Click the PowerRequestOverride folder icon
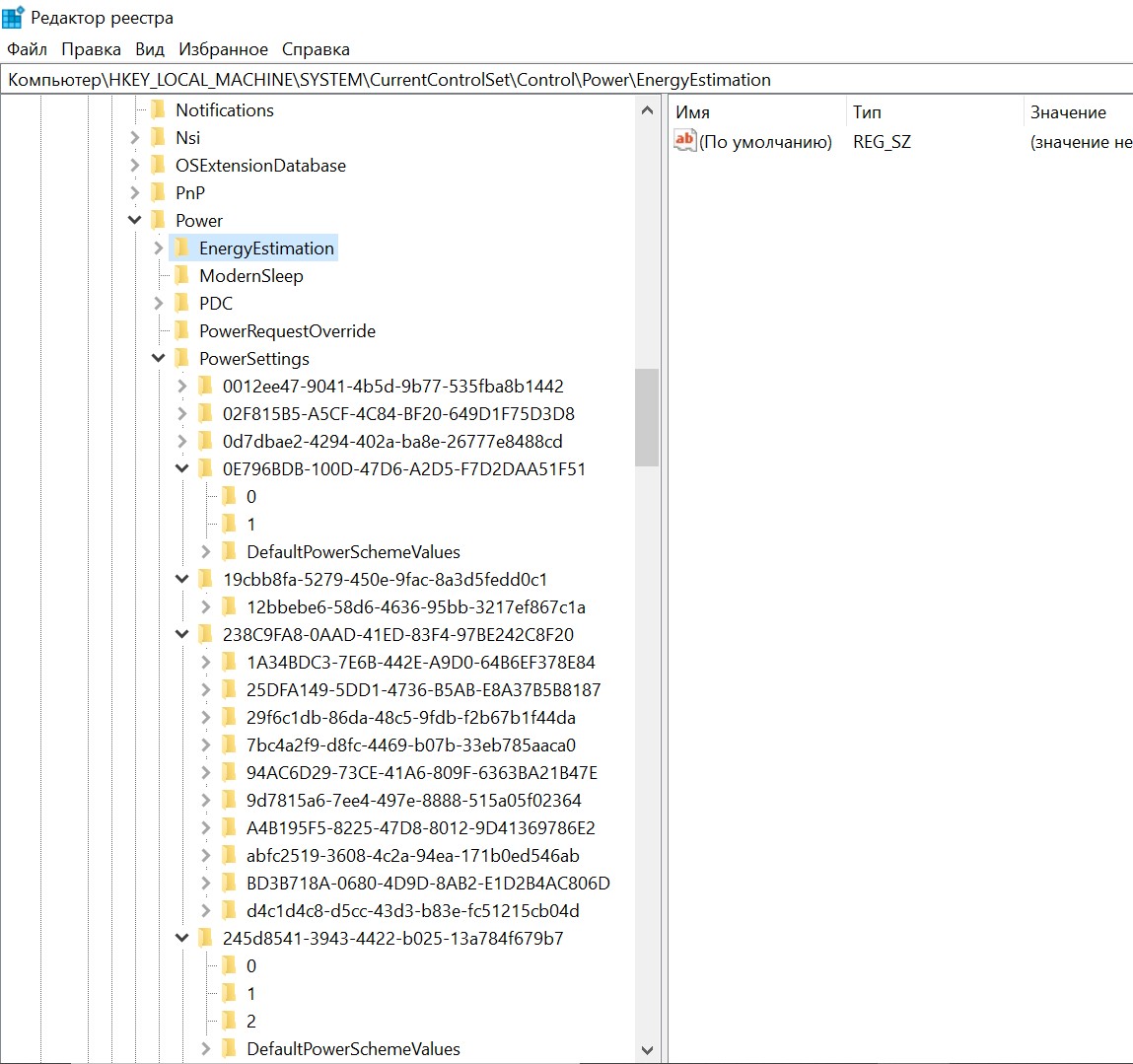This screenshot has width=1133, height=1064. click(x=182, y=330)
